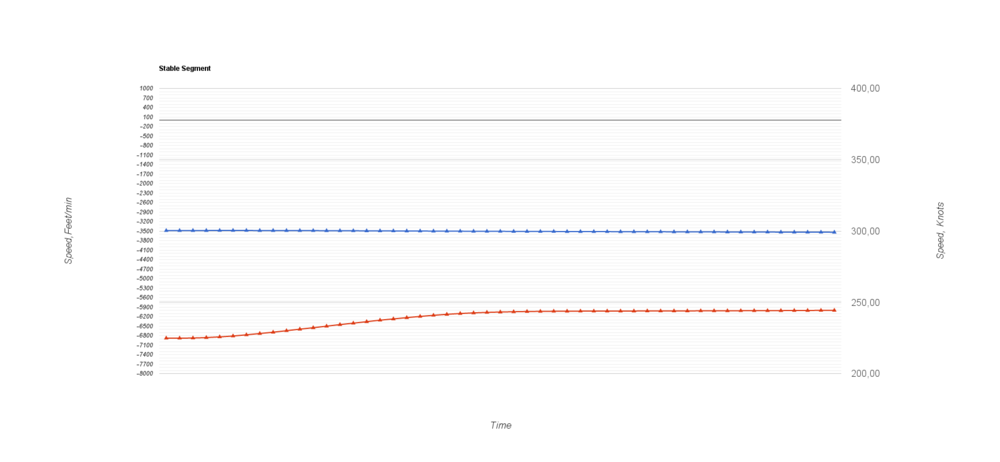Select the -6500 left axis tick label
This screenshot has height=462, width=1000.
click(145, 326)
